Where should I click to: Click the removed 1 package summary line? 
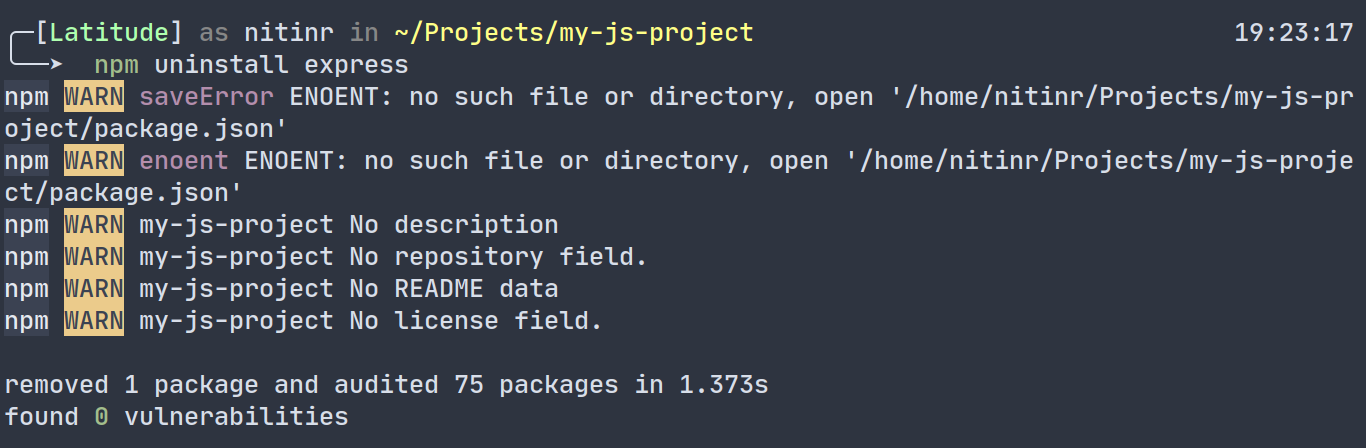386,385
